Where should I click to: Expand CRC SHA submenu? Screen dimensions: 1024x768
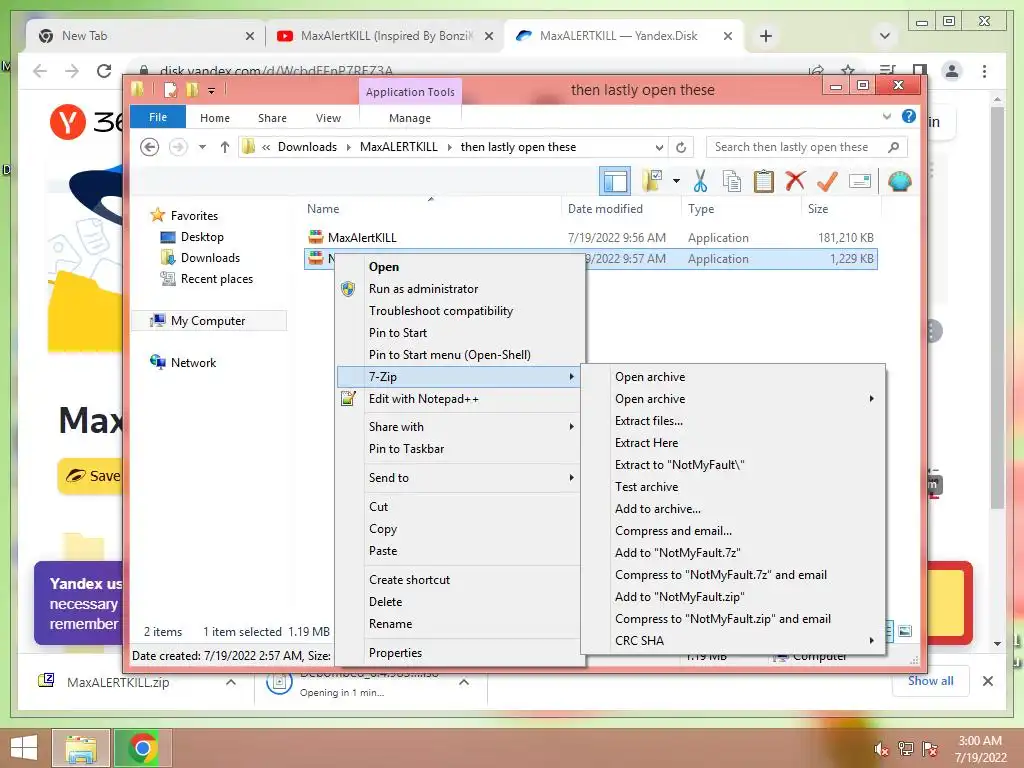click(x=871, y=641)
